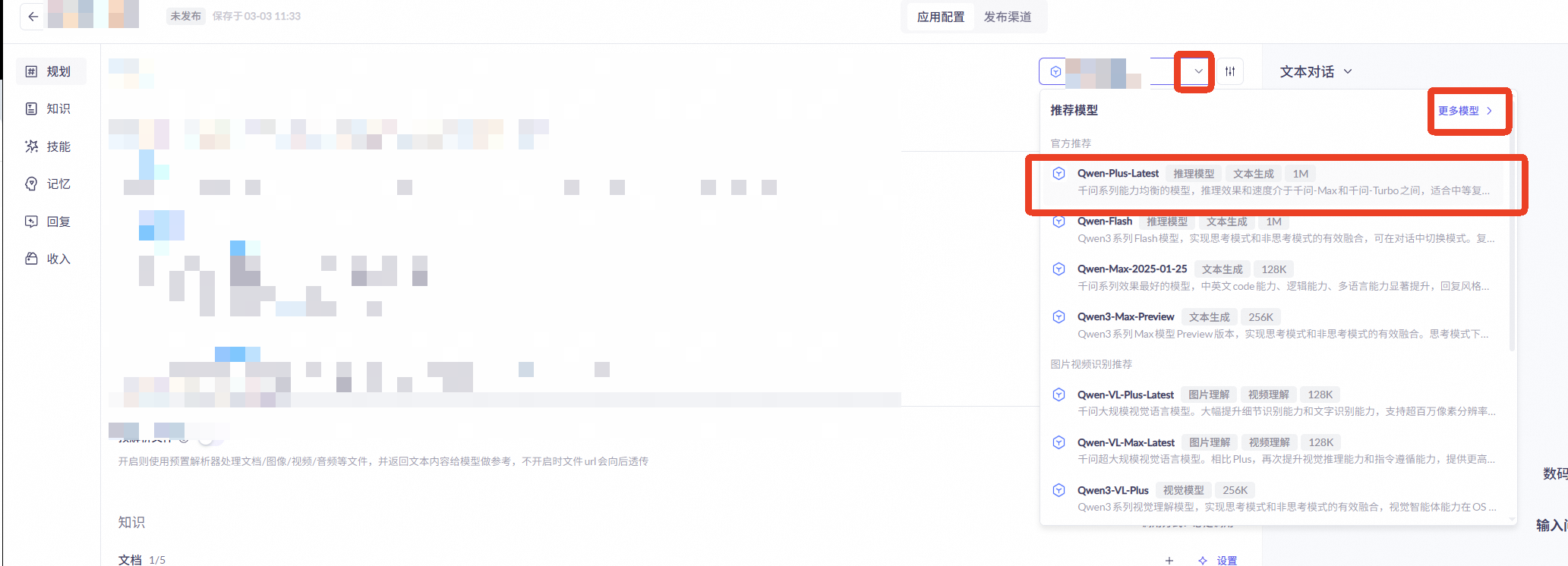Screen dimensions: 1568x566
Task: Click the 图片理解 tag on Qwen-VL-Max-Latest
Action: 1209,442
